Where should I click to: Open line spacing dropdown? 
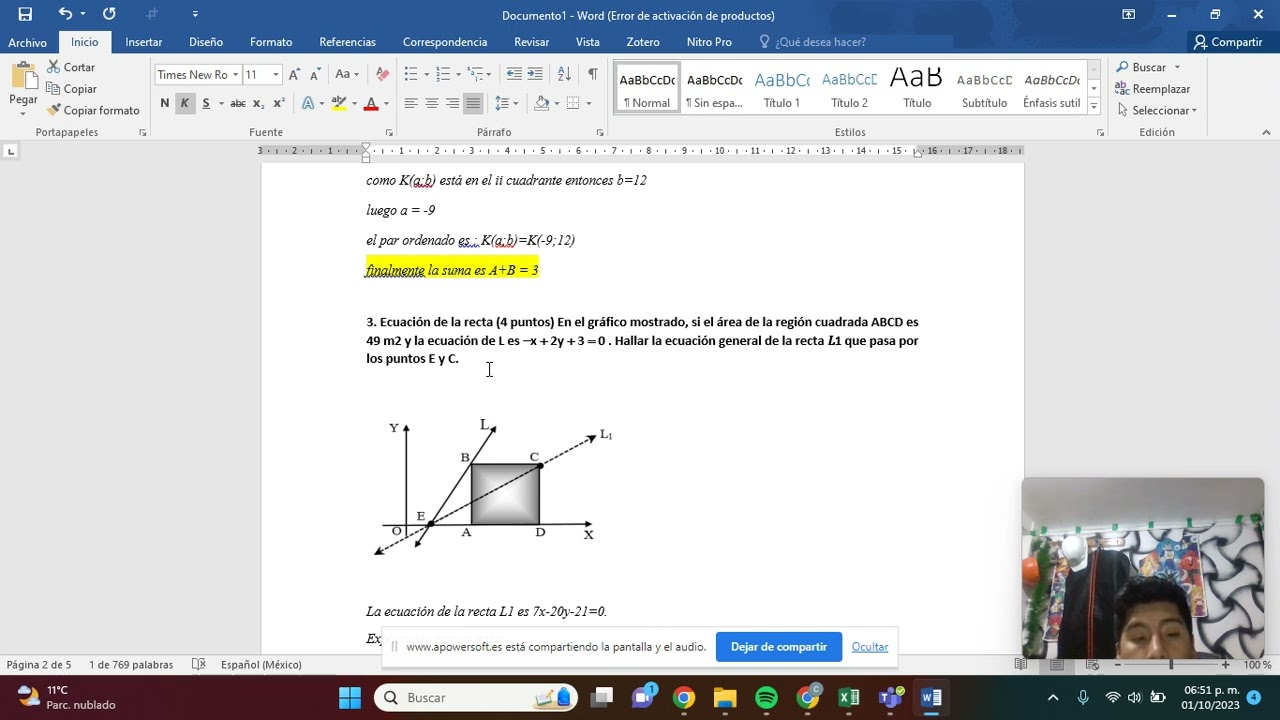[x=506, y=103]
